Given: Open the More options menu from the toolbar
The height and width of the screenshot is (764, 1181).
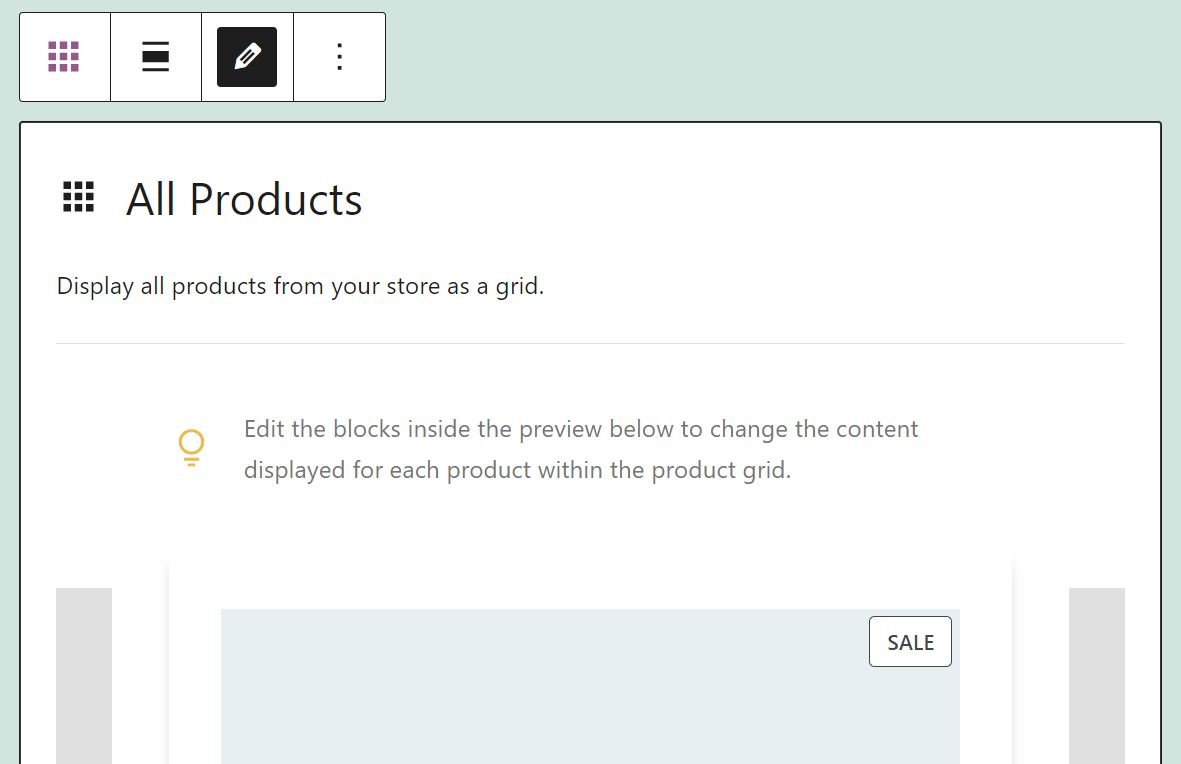Looking at the screenshot, I should coord(339,57).
